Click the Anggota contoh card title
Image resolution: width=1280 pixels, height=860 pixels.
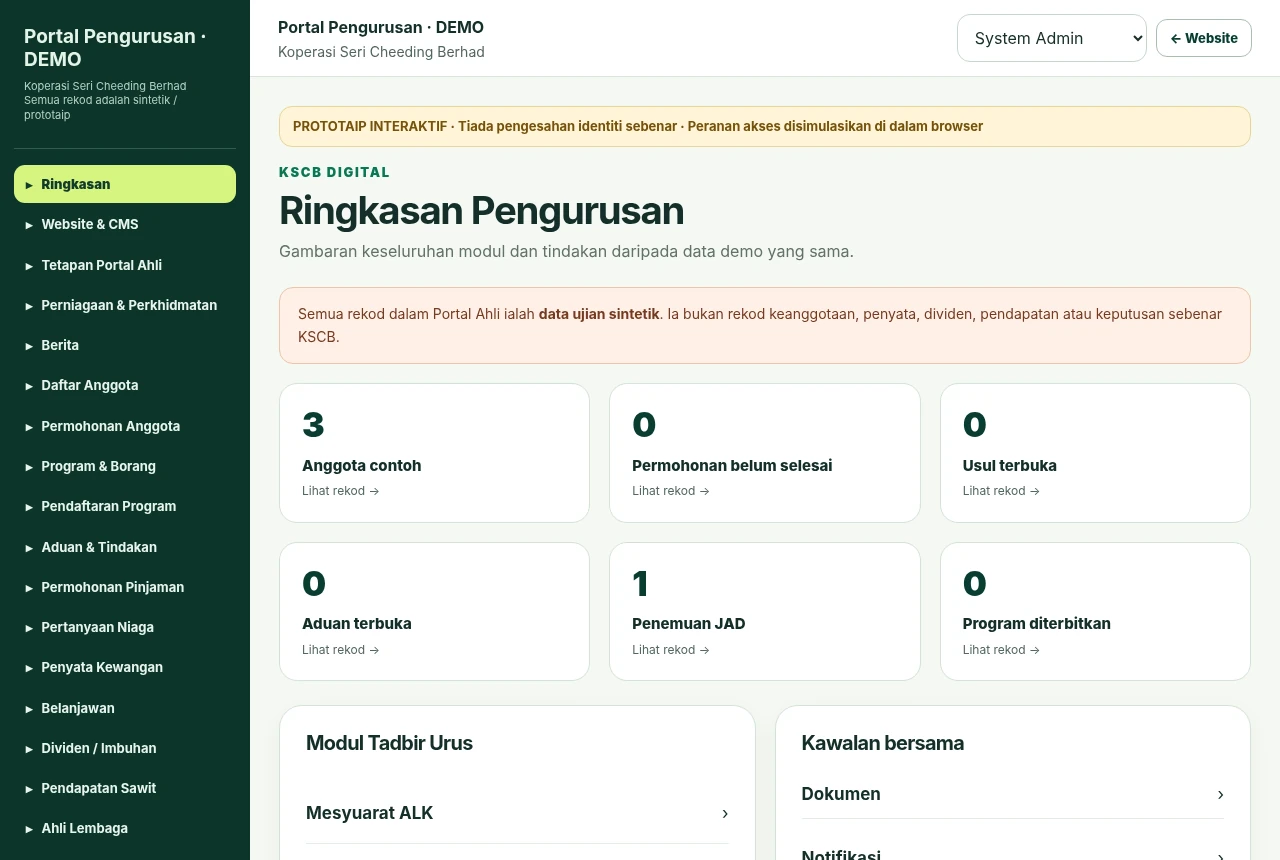point(362,465)
